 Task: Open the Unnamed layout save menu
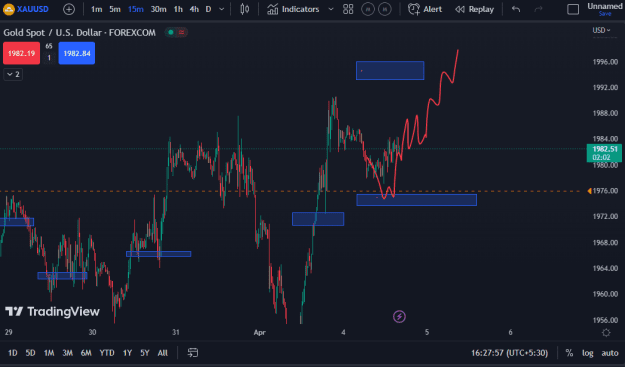tap(605, 9)
